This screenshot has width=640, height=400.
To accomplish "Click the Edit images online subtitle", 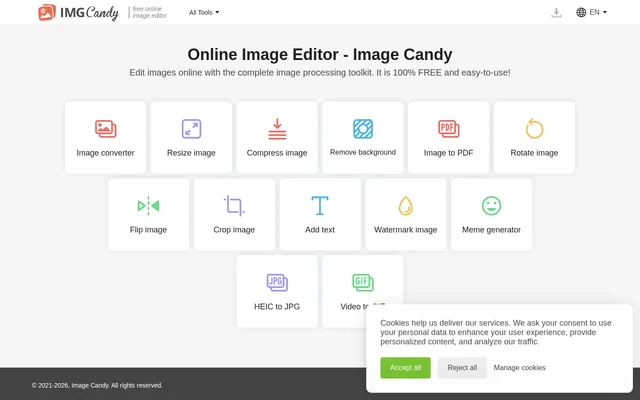I will coord(320,73).
